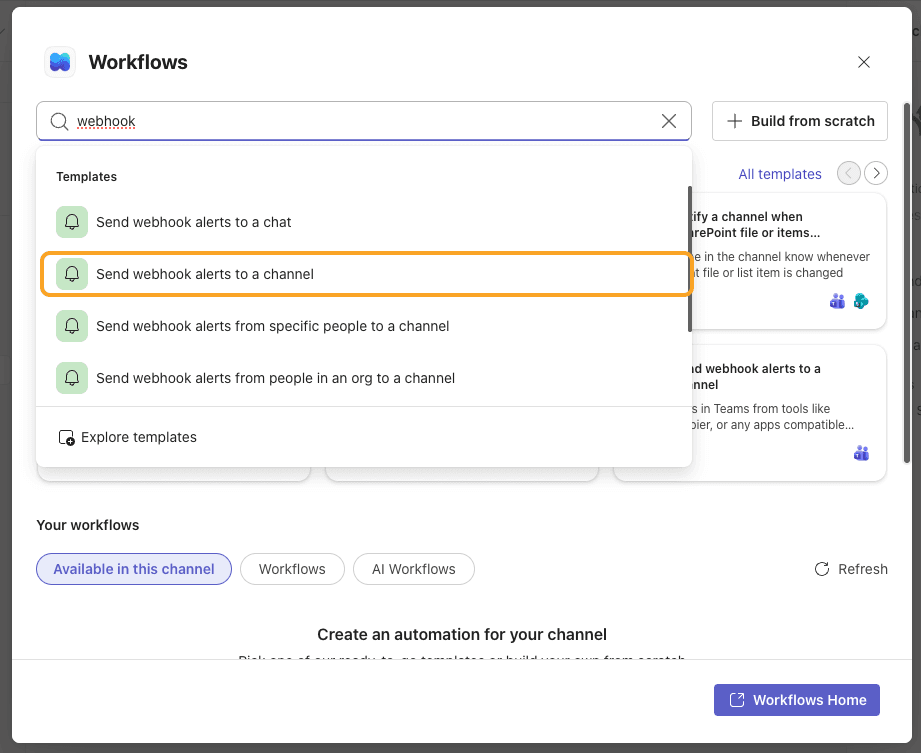Select webhook alerts from people in org

[364, 378]
